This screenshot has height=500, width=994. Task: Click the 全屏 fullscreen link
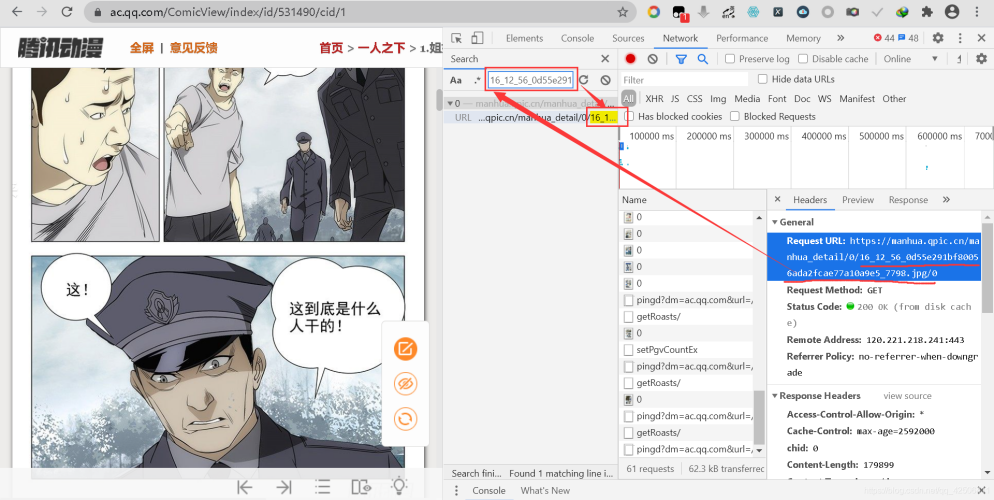[141, 48]
